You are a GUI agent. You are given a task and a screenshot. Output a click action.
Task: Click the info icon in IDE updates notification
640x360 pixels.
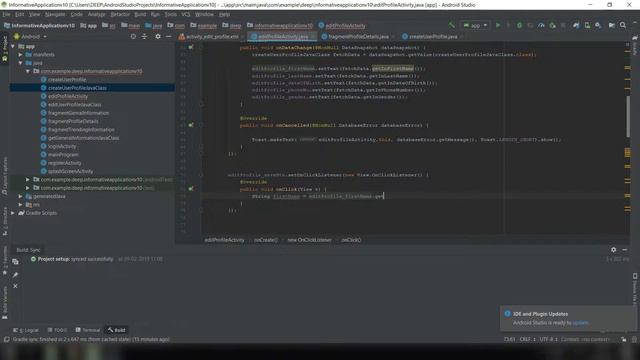(507, 313)
